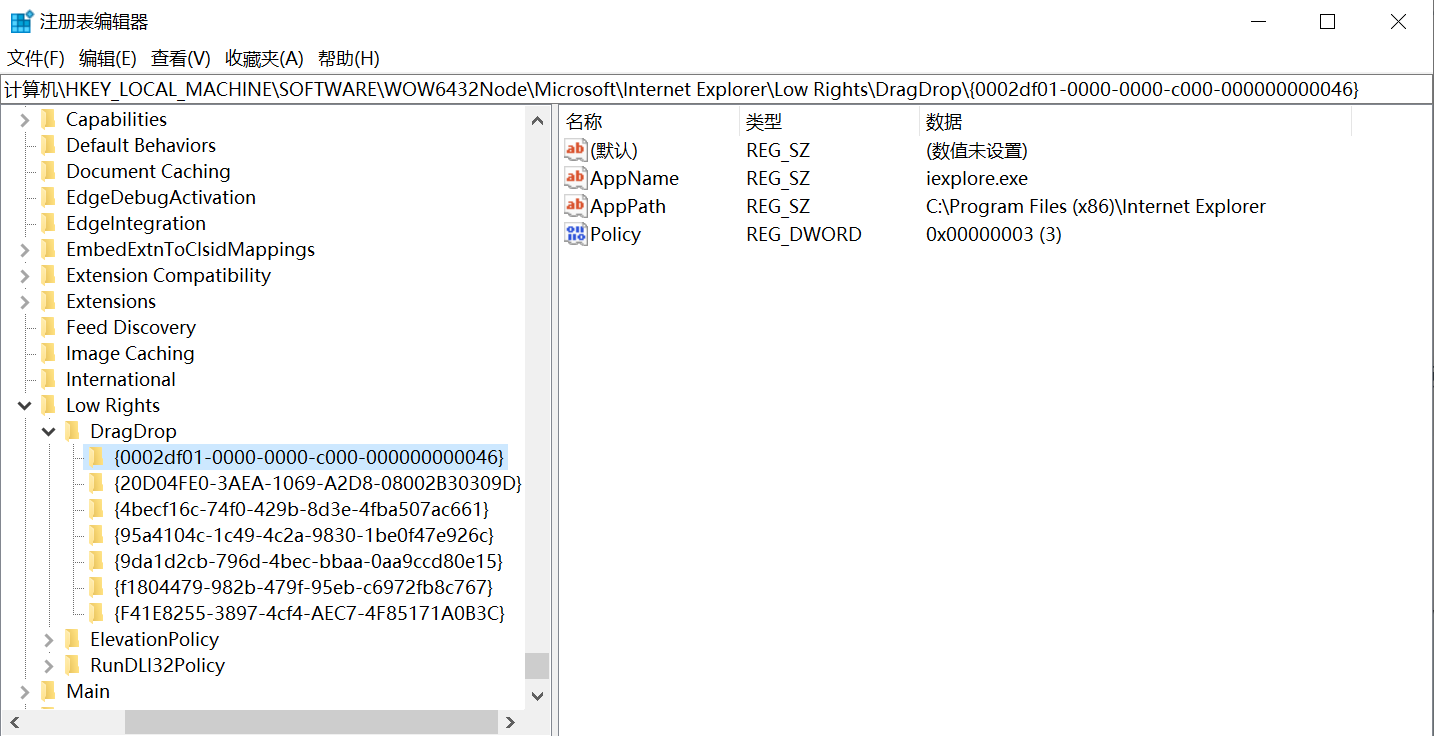Click the registry path address bar
The height and width of the screenshot is (736, 1434).
(x=717, y=89)
